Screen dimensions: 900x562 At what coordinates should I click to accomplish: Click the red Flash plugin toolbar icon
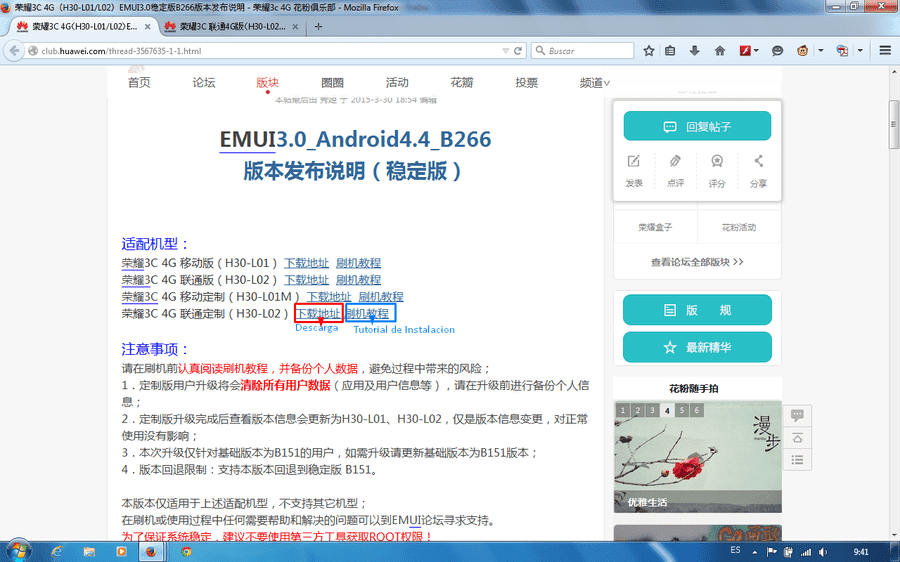tap(745, 51)
